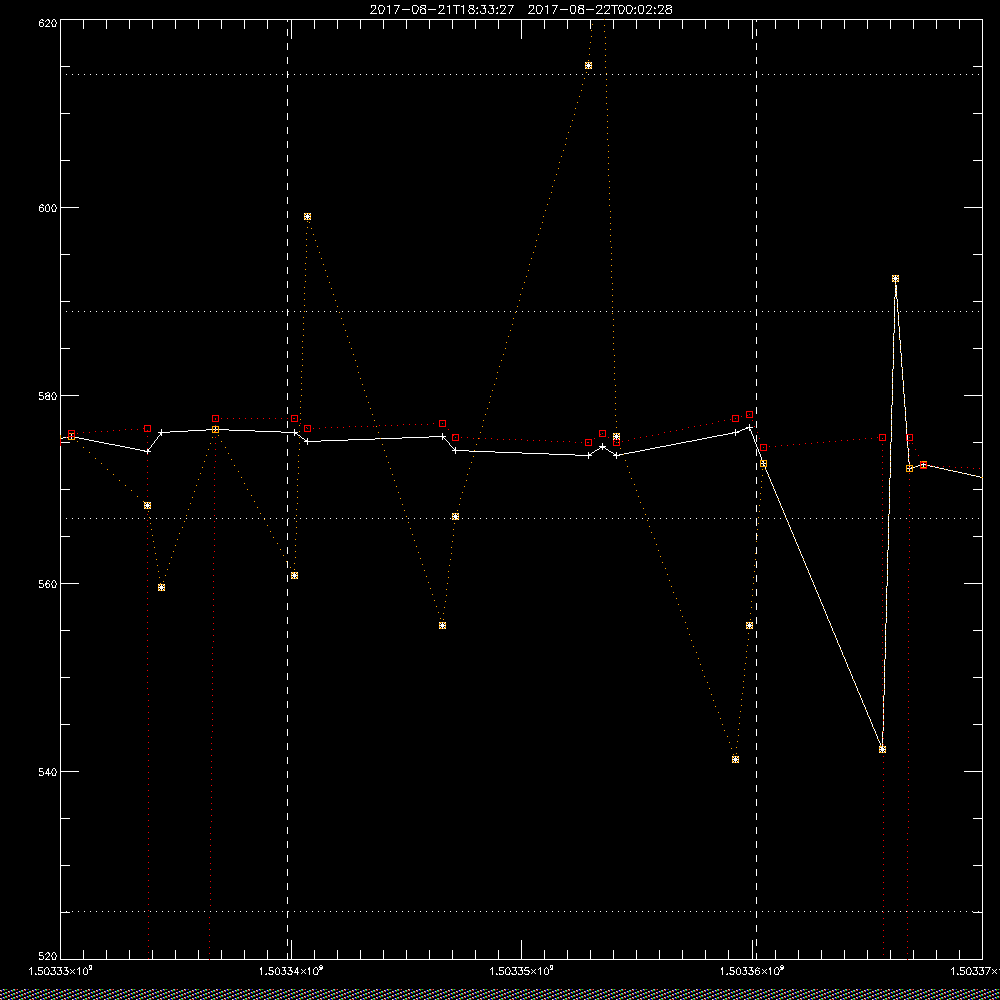Select the white curve trough point near 542
1000x1000 pixels.
point(883,749)
